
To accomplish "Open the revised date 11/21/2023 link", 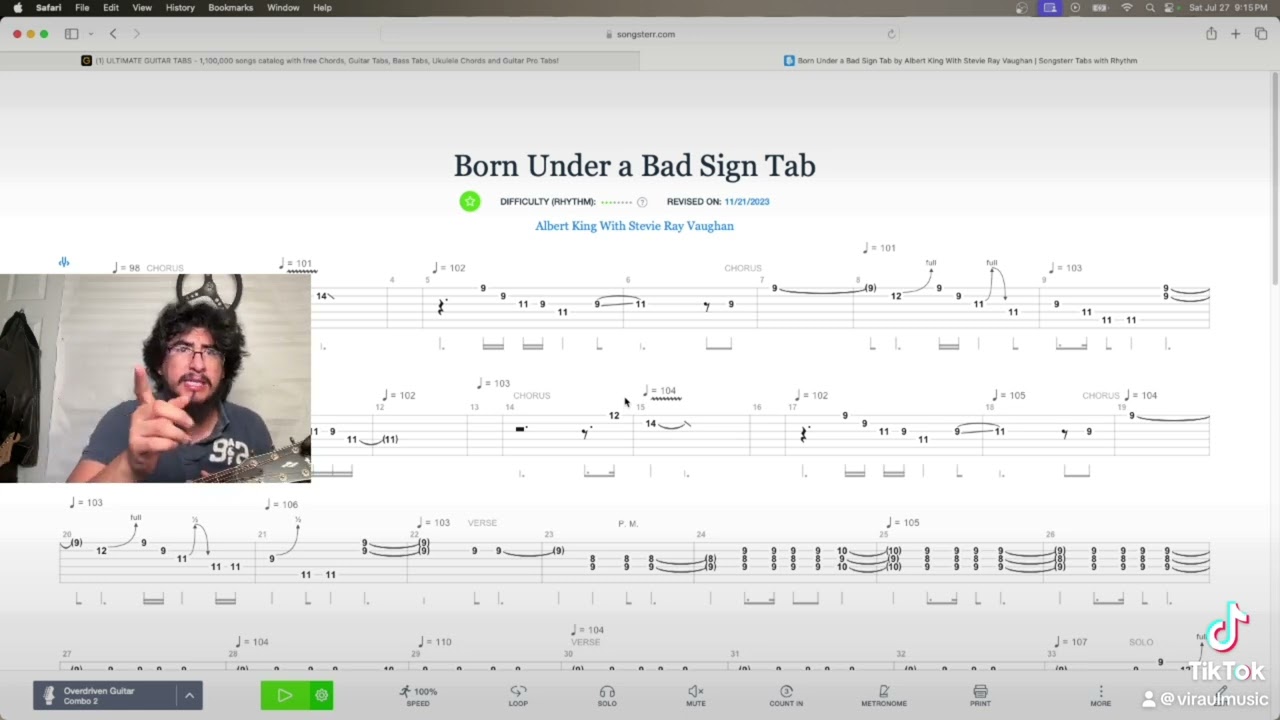I will [747, 202].
